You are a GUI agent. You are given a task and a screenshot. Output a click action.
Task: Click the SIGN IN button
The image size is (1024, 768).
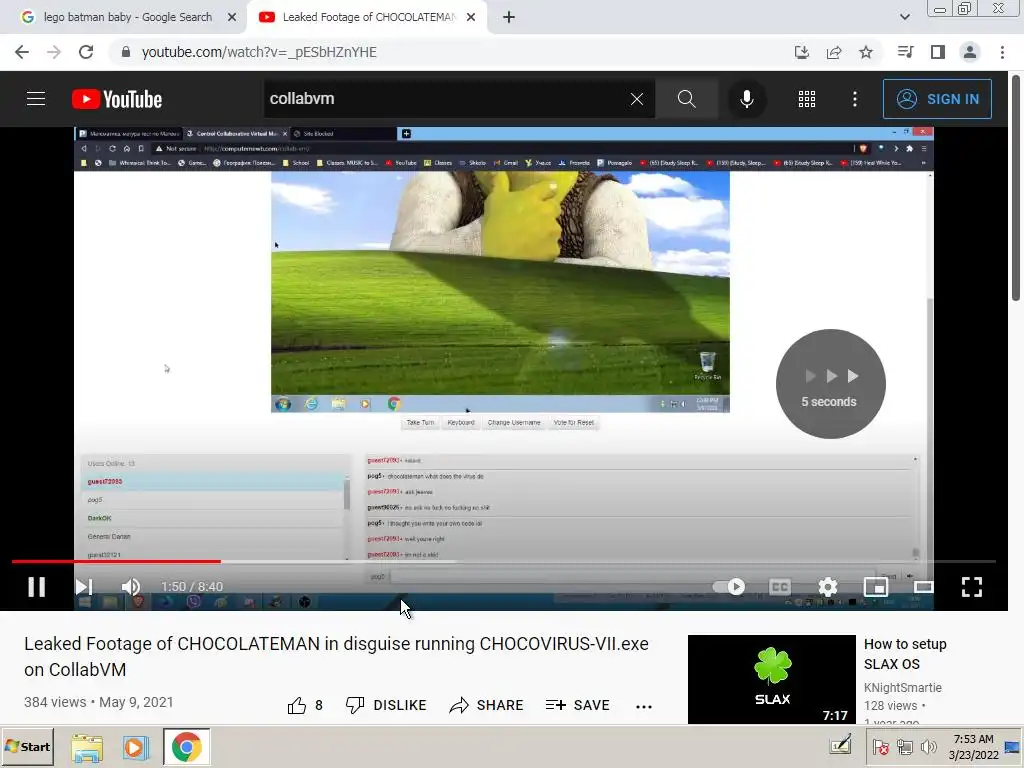point(937,99)
